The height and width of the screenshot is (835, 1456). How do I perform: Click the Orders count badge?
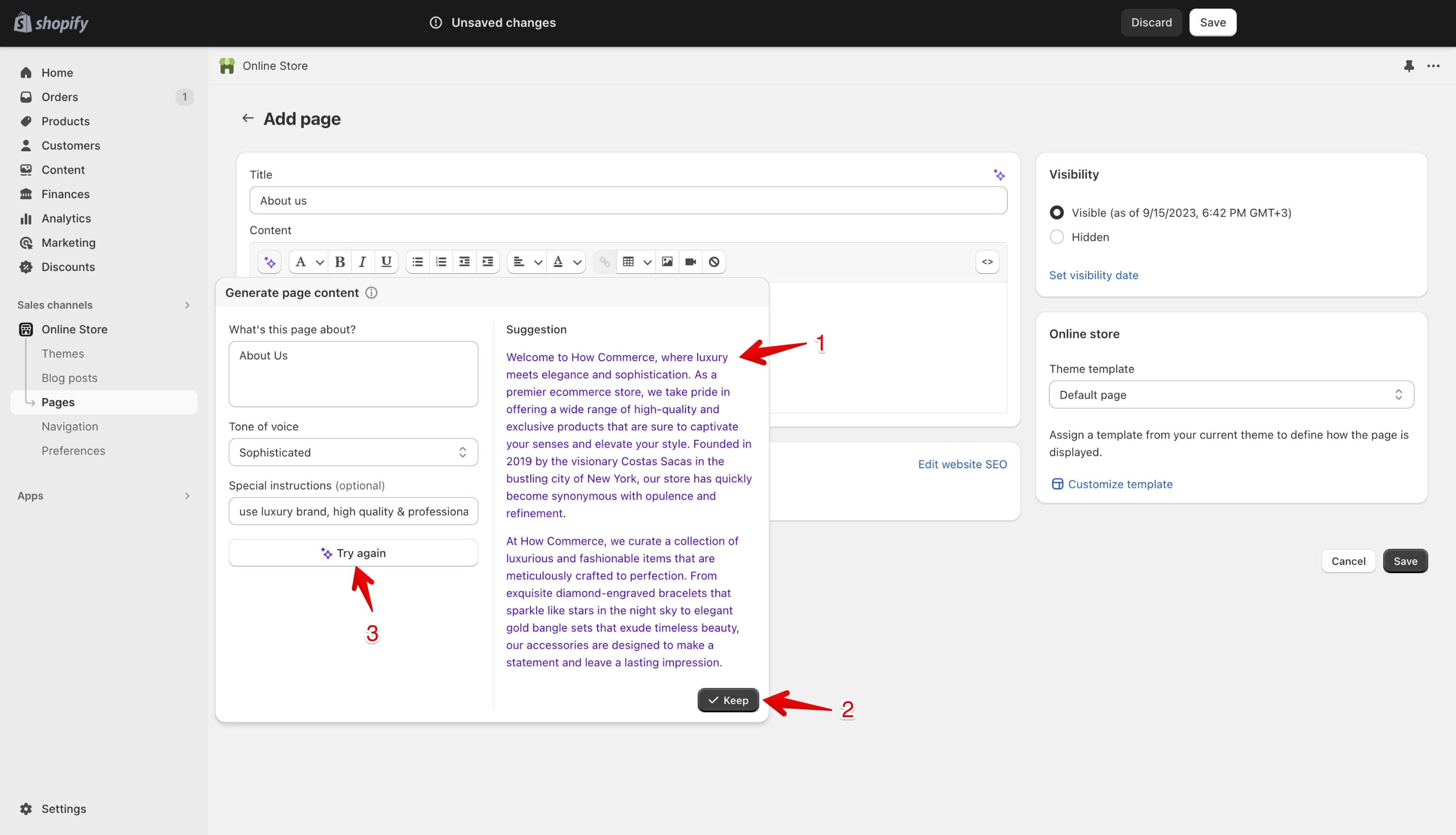(x=184, y=97)
